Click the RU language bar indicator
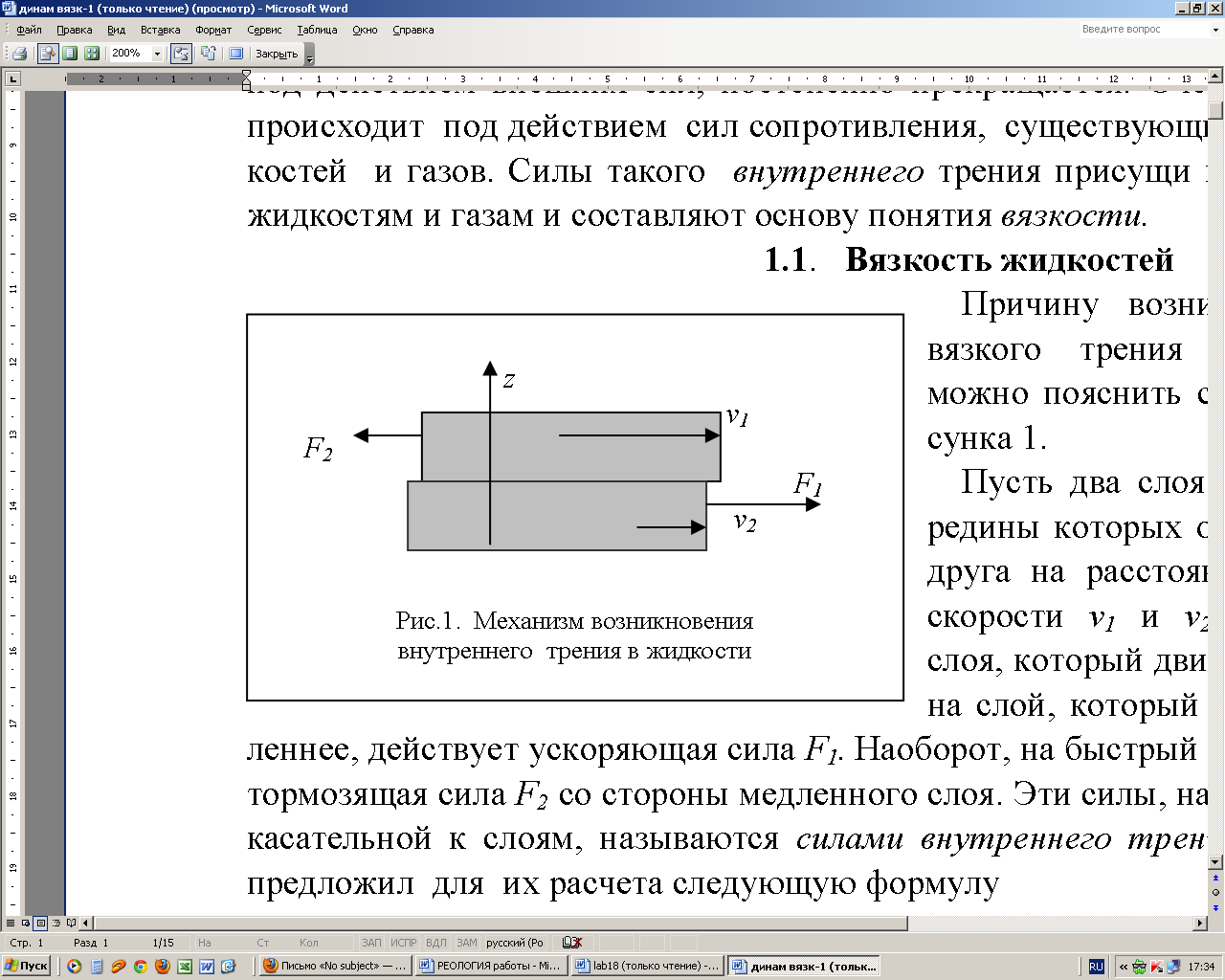 [1097, 967]
